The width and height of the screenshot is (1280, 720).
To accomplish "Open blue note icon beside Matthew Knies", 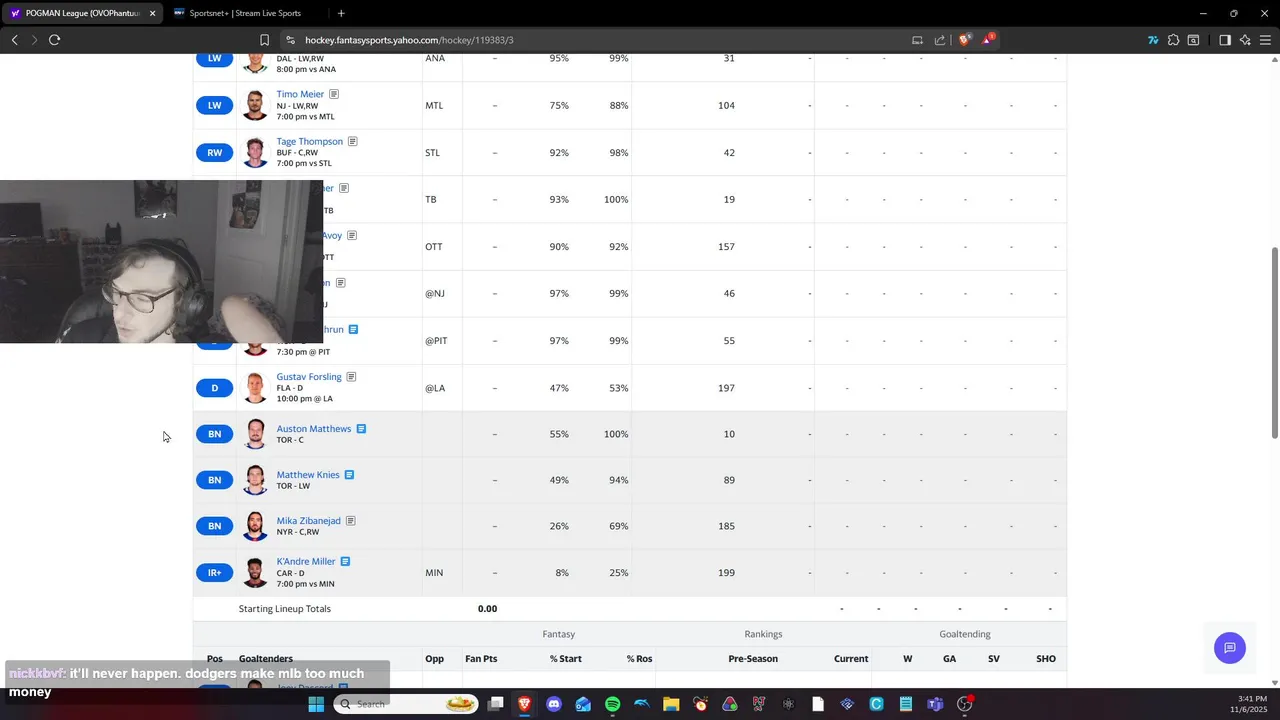I will click(349, 475).
